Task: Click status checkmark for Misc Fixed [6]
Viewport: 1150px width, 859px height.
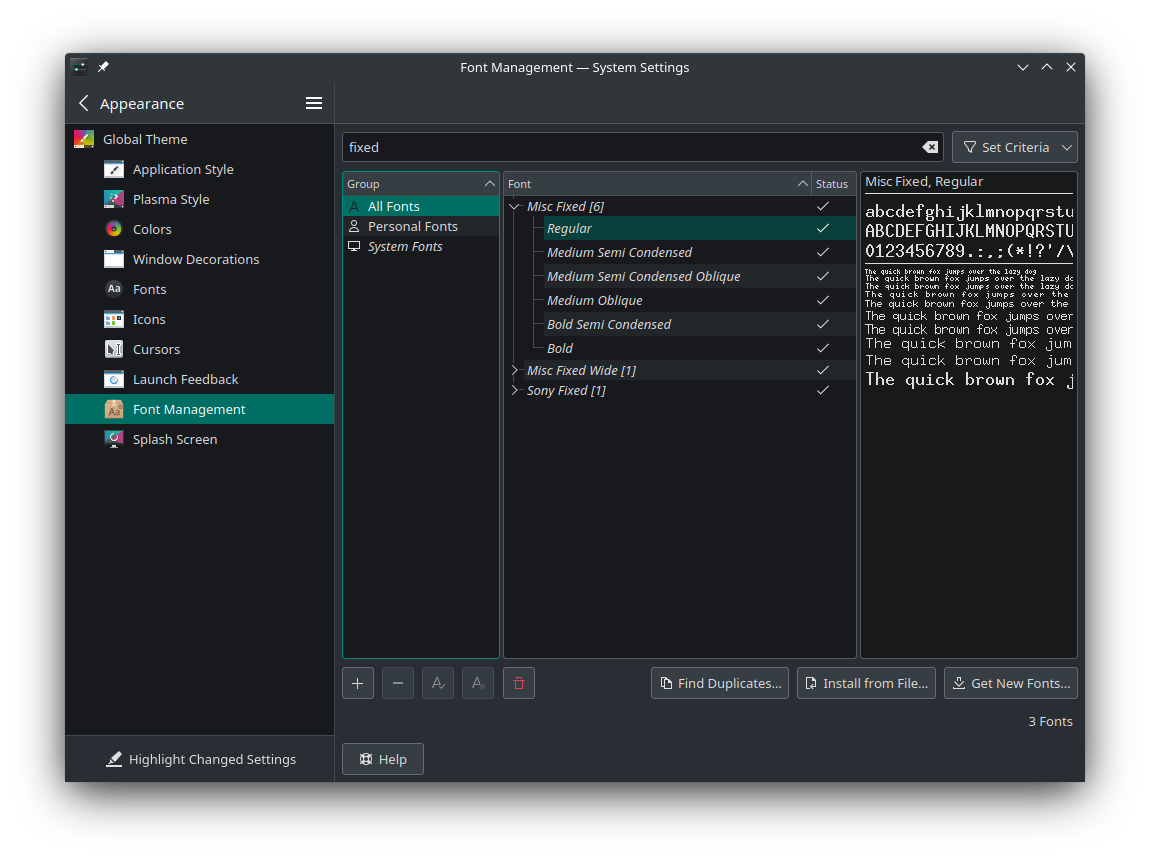Action: pyautogui.click(x=823, y=207)
